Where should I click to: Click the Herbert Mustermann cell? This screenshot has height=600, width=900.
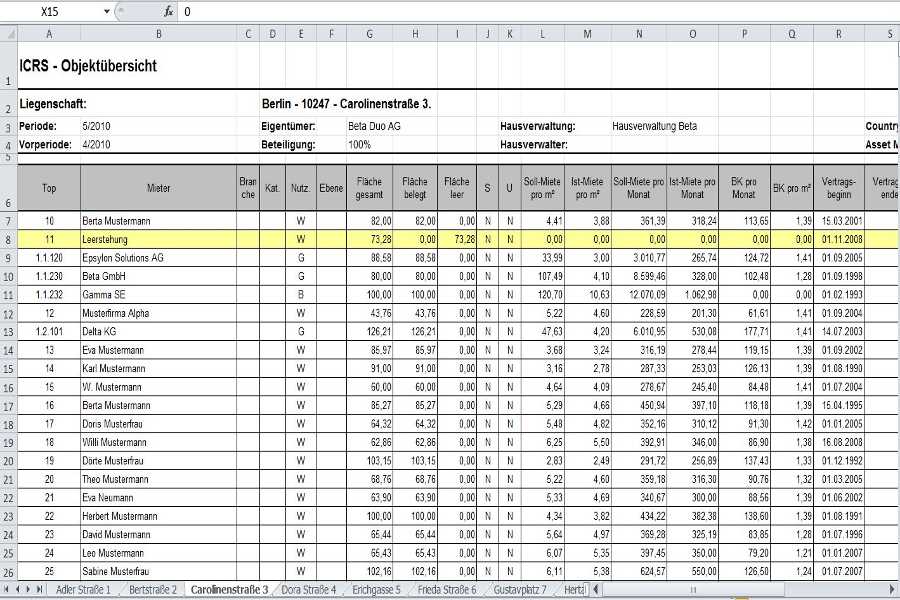click(x=158, y=516)
